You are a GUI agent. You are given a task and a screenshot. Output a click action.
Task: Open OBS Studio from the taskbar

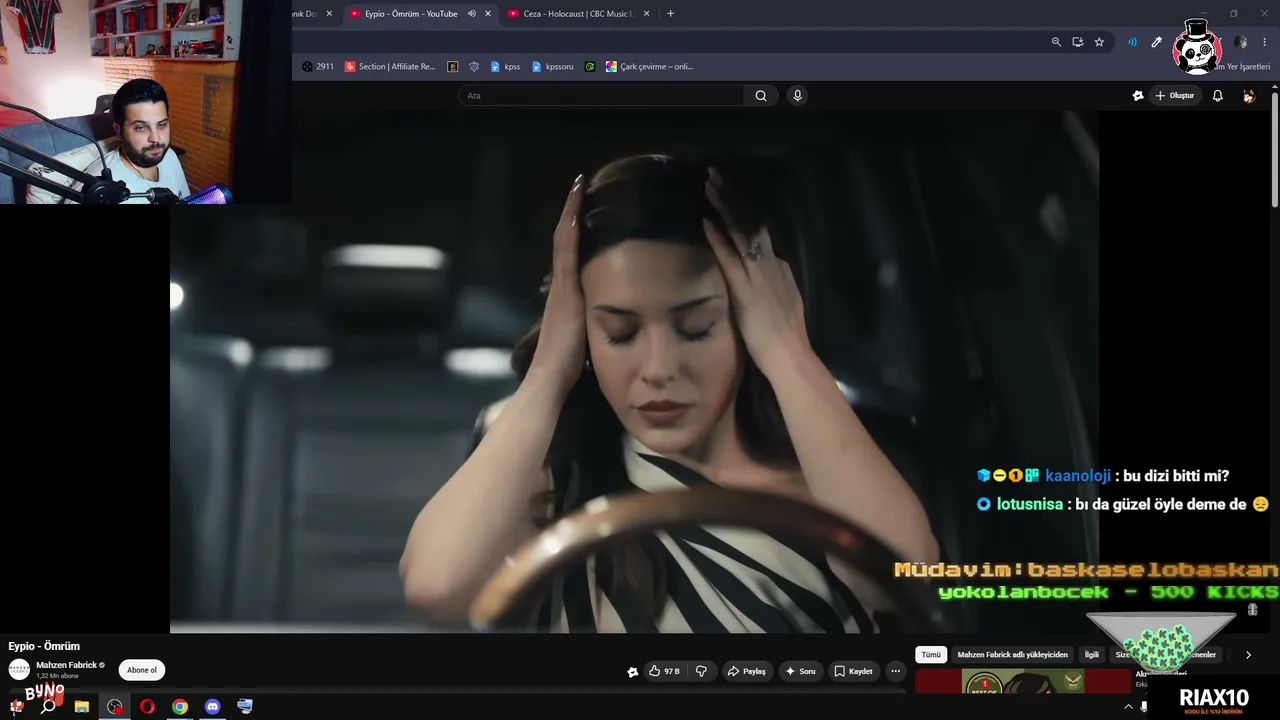pyautogui.click(x=115, y=706)
